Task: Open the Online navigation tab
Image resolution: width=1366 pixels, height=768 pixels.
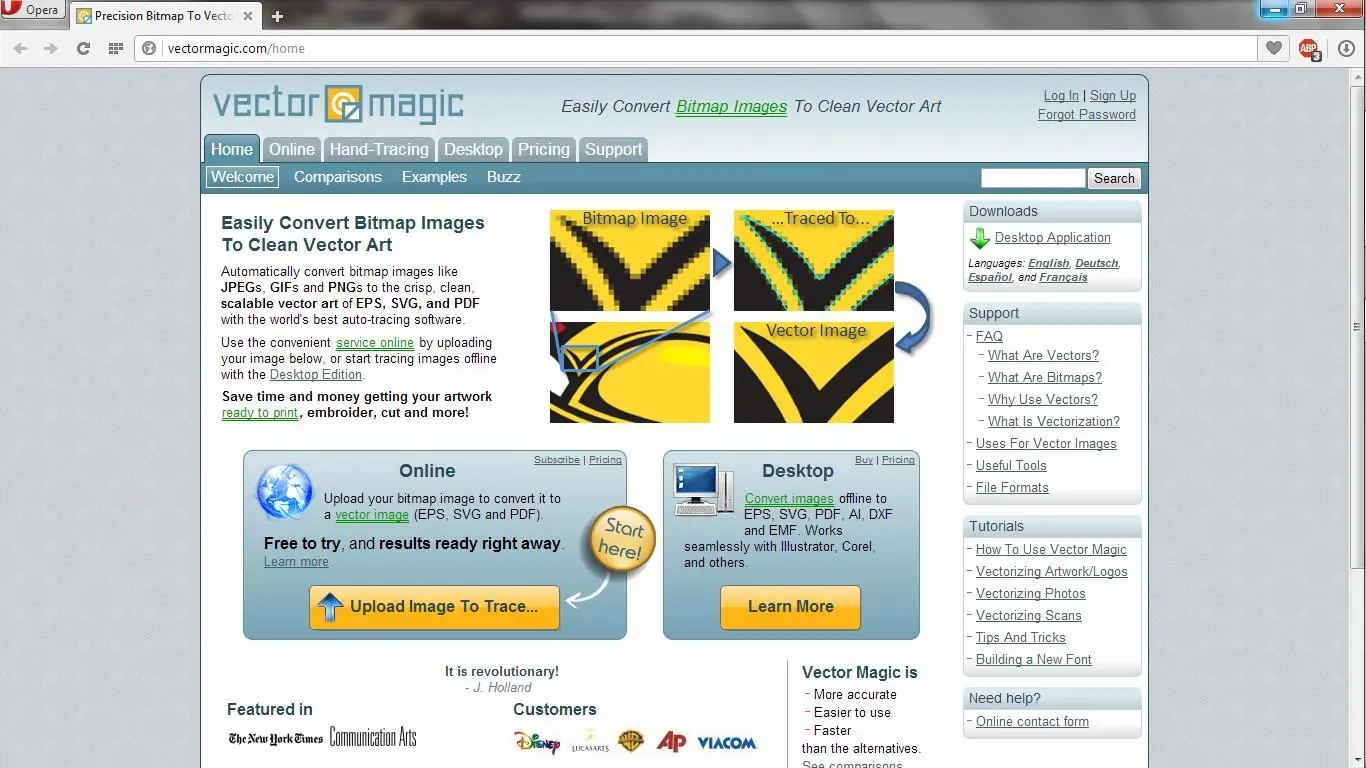Action: click(292, 149)
